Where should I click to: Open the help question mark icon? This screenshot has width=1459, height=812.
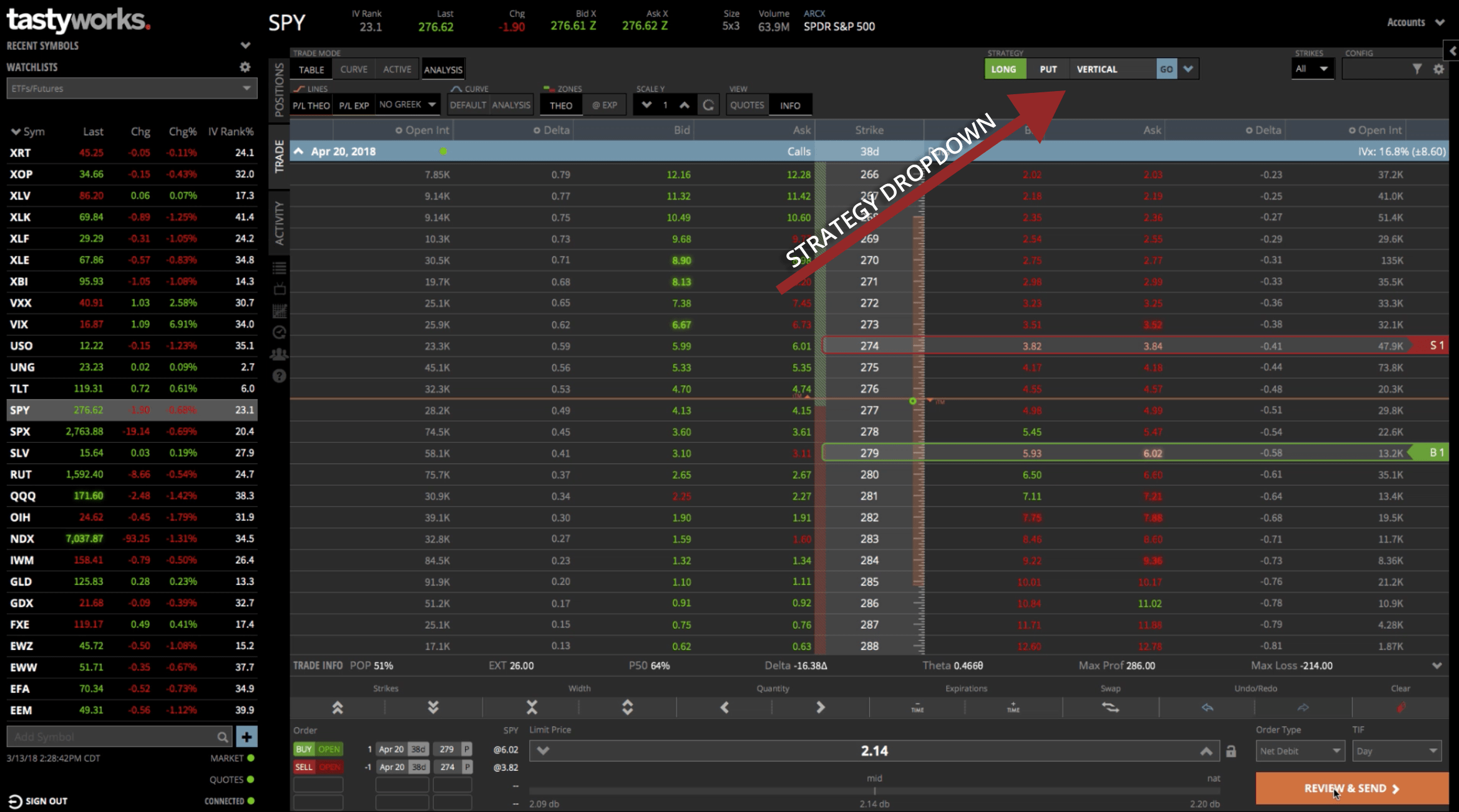pyautogui.click(x=280, y=375)
